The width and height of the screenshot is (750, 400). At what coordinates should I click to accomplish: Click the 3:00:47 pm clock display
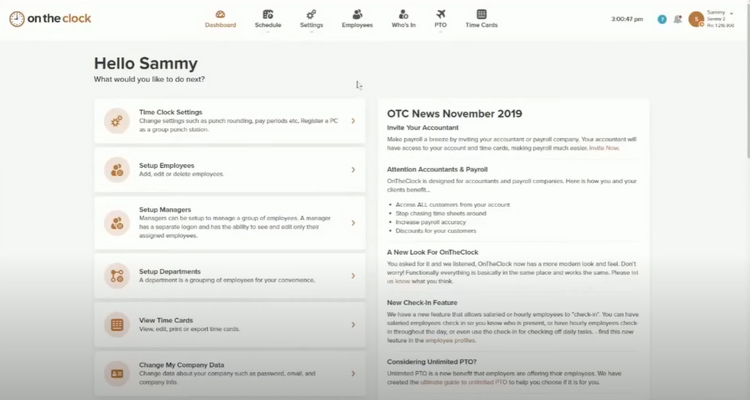pyautogui.click(x=627, y=19)
